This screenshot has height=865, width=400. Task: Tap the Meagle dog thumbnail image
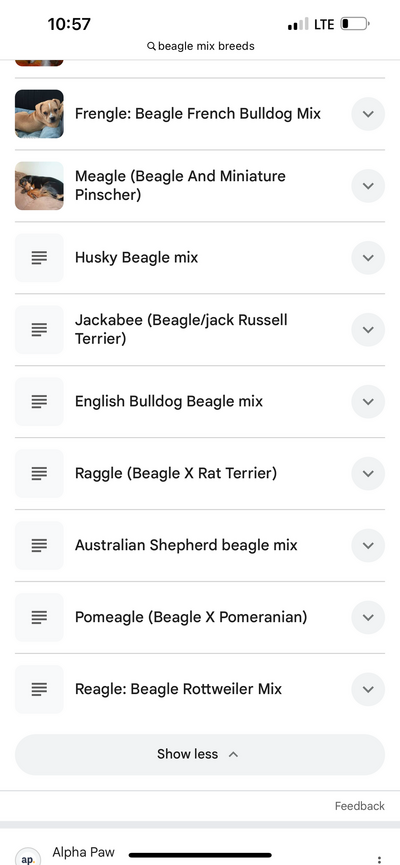coord(39,186)
